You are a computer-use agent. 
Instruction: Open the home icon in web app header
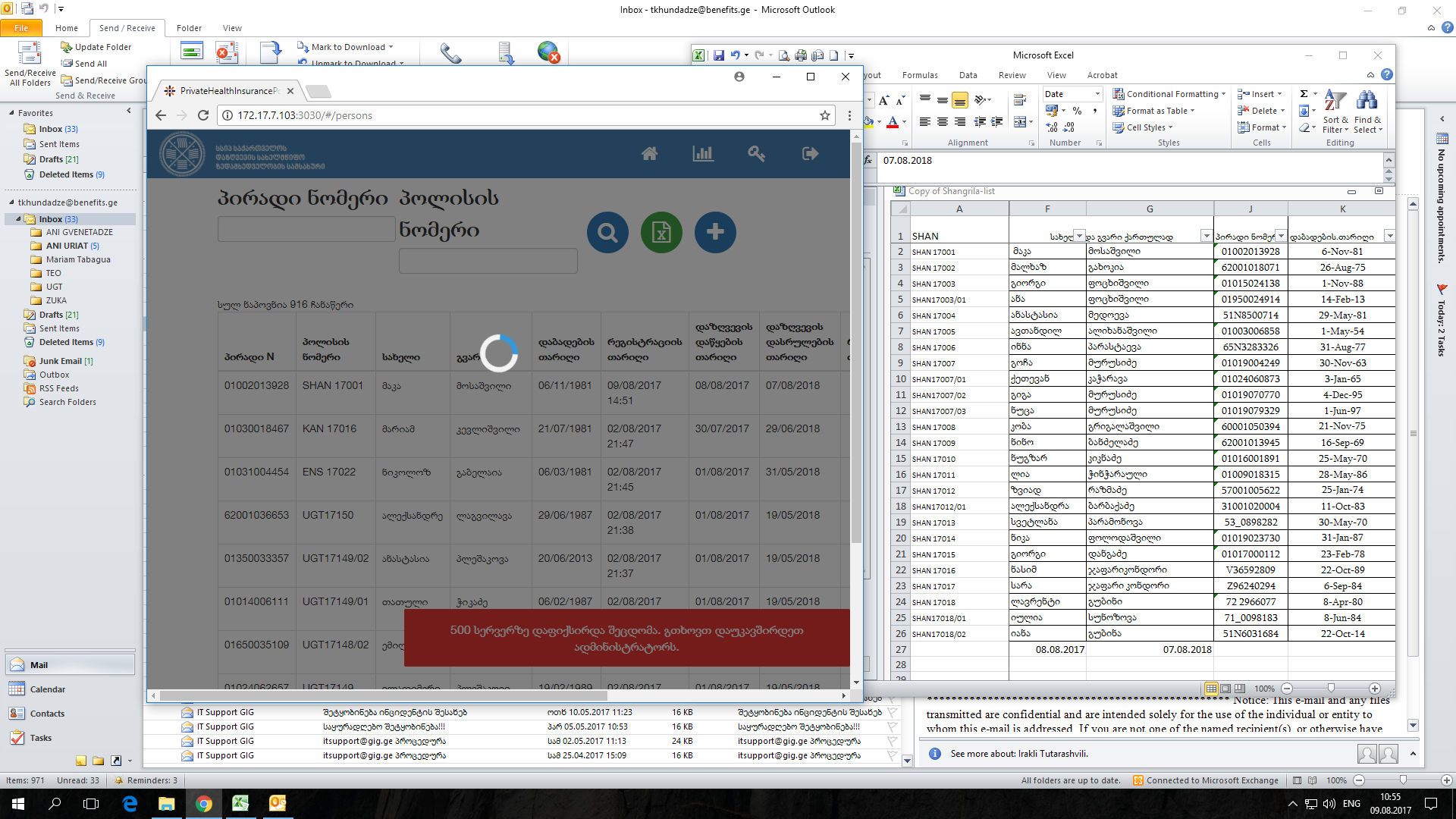click(x=649, y=154)
